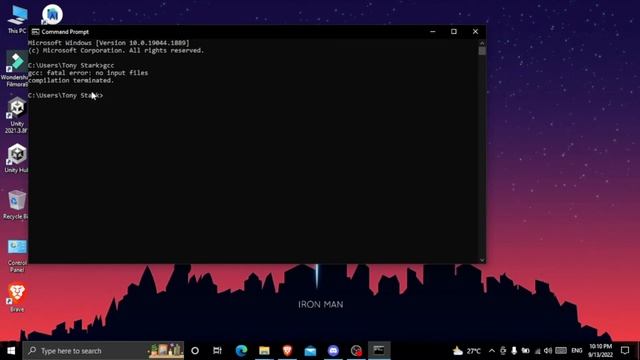Click the 'Microsoft Windows [Version' header line
This screenshot has height=360, width=640.
click(x=109, y=43)
